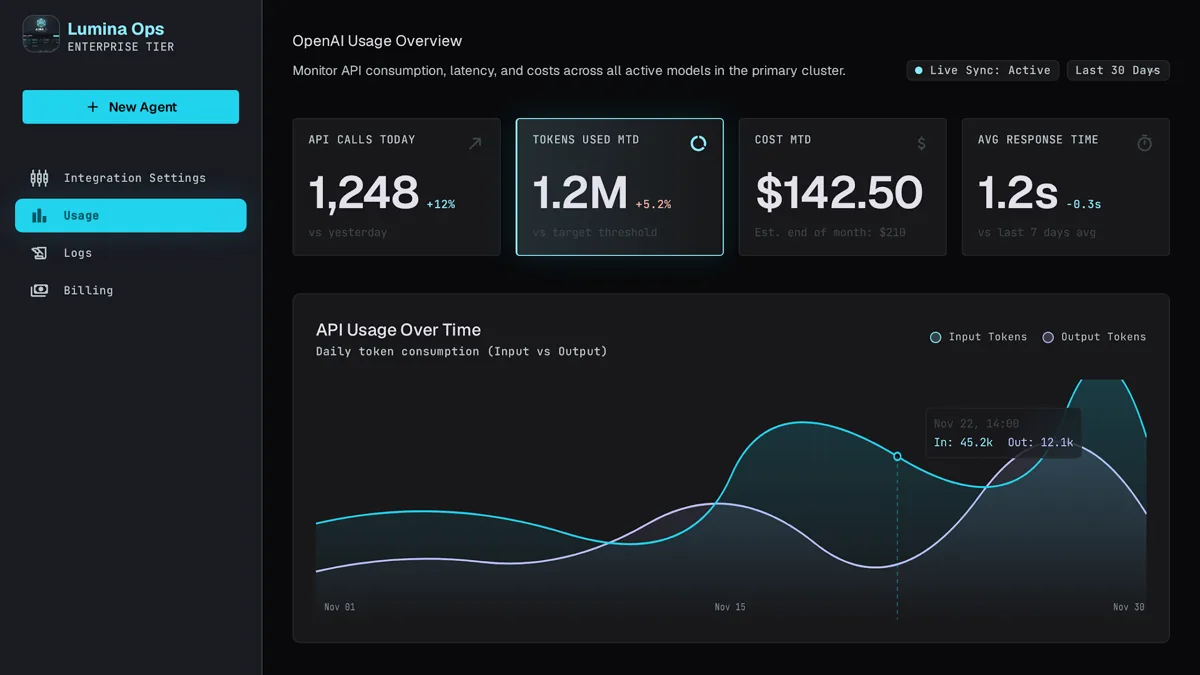Click the +12% change indicator
The width and height of the screenshot is (1200, 675).
pos(441,204)
